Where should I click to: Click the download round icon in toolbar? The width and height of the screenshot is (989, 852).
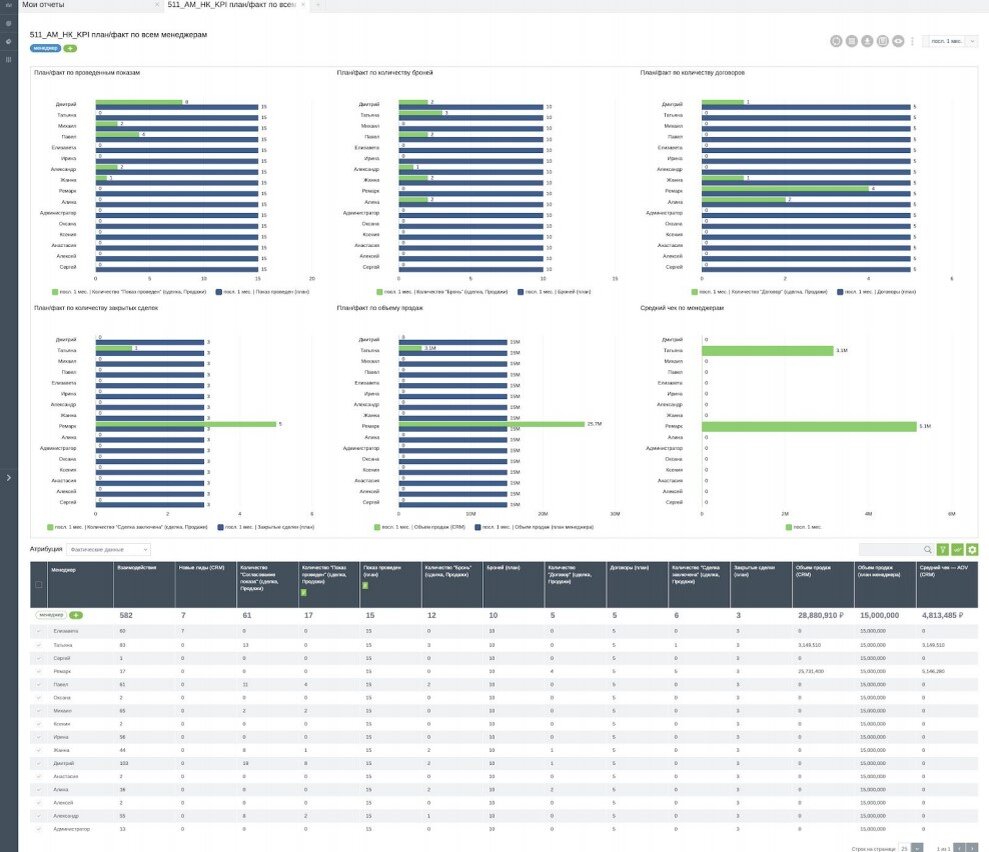coord(867,41)
